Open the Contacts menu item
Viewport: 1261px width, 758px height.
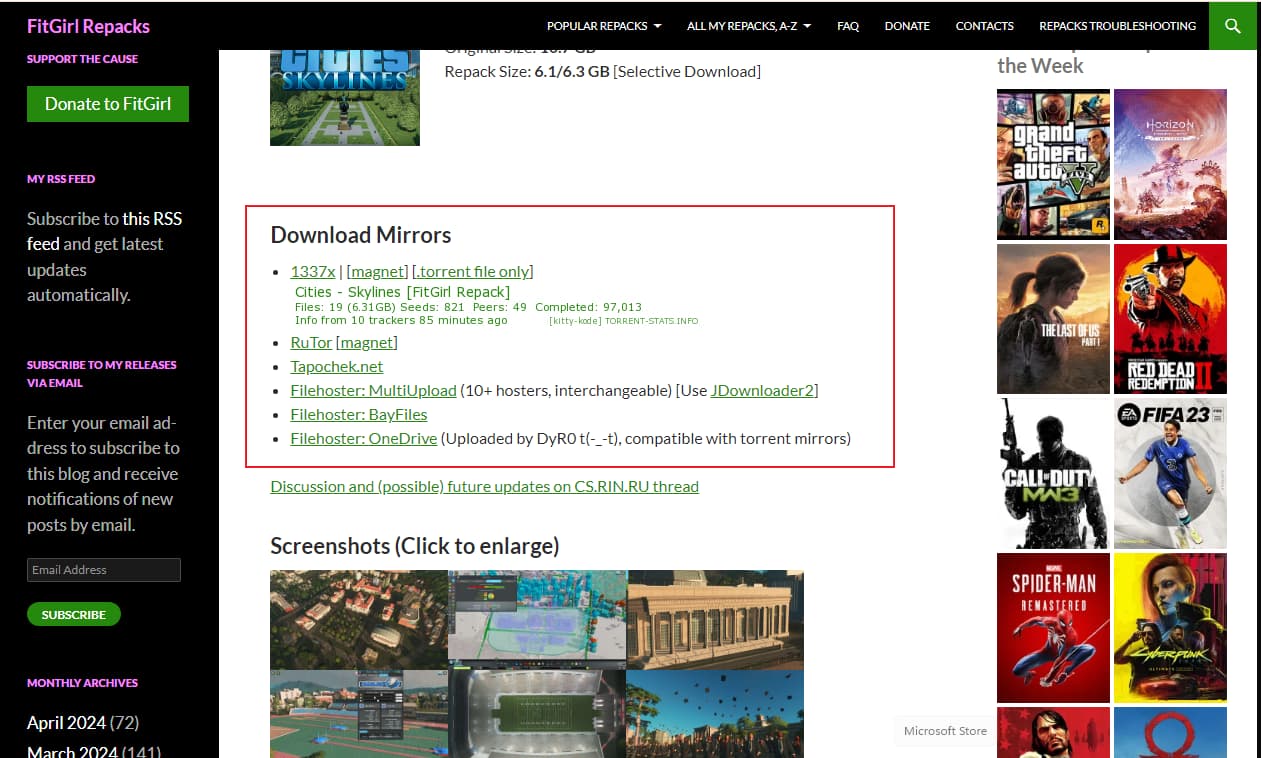click(x=984, y=26)
